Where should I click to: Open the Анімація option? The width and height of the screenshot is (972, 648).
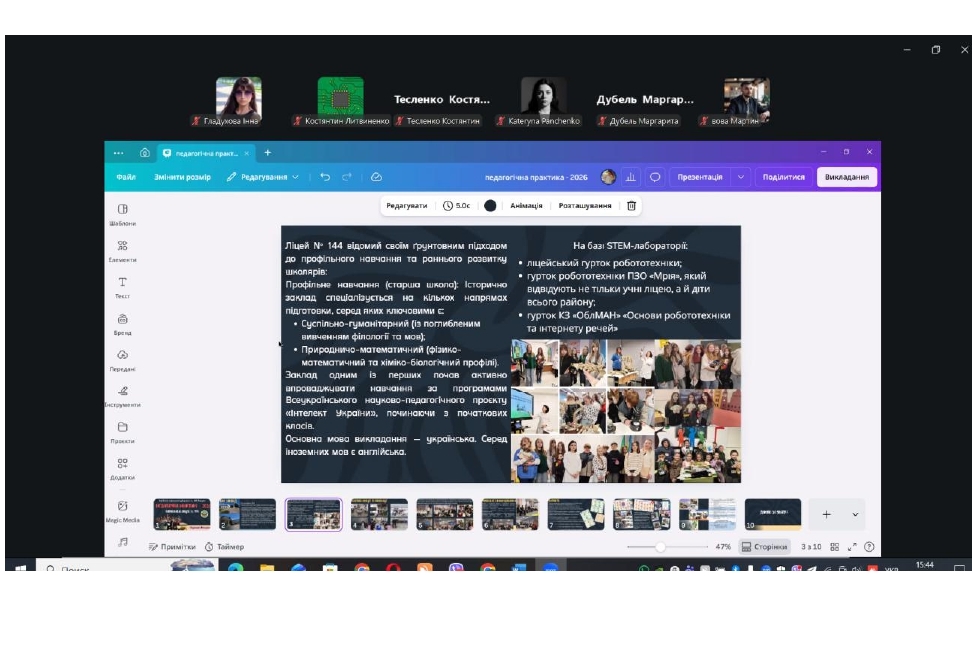(x=526, y=205)
